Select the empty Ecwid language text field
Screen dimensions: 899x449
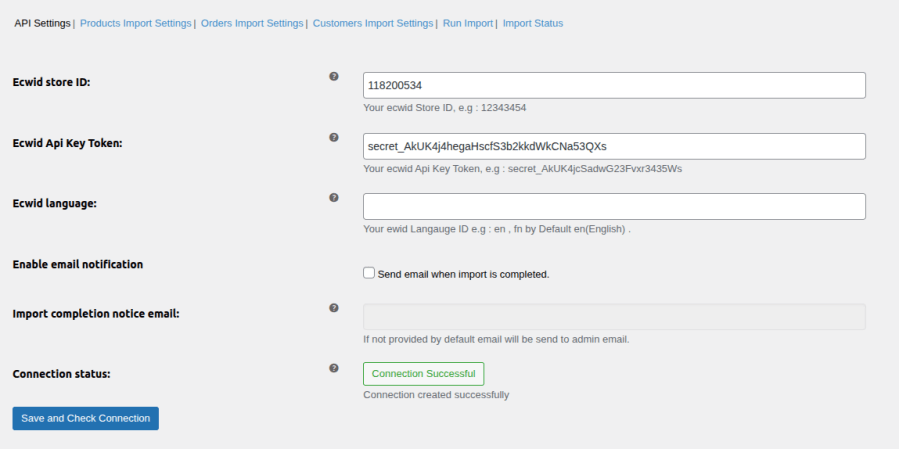click(x=613, y=207)
